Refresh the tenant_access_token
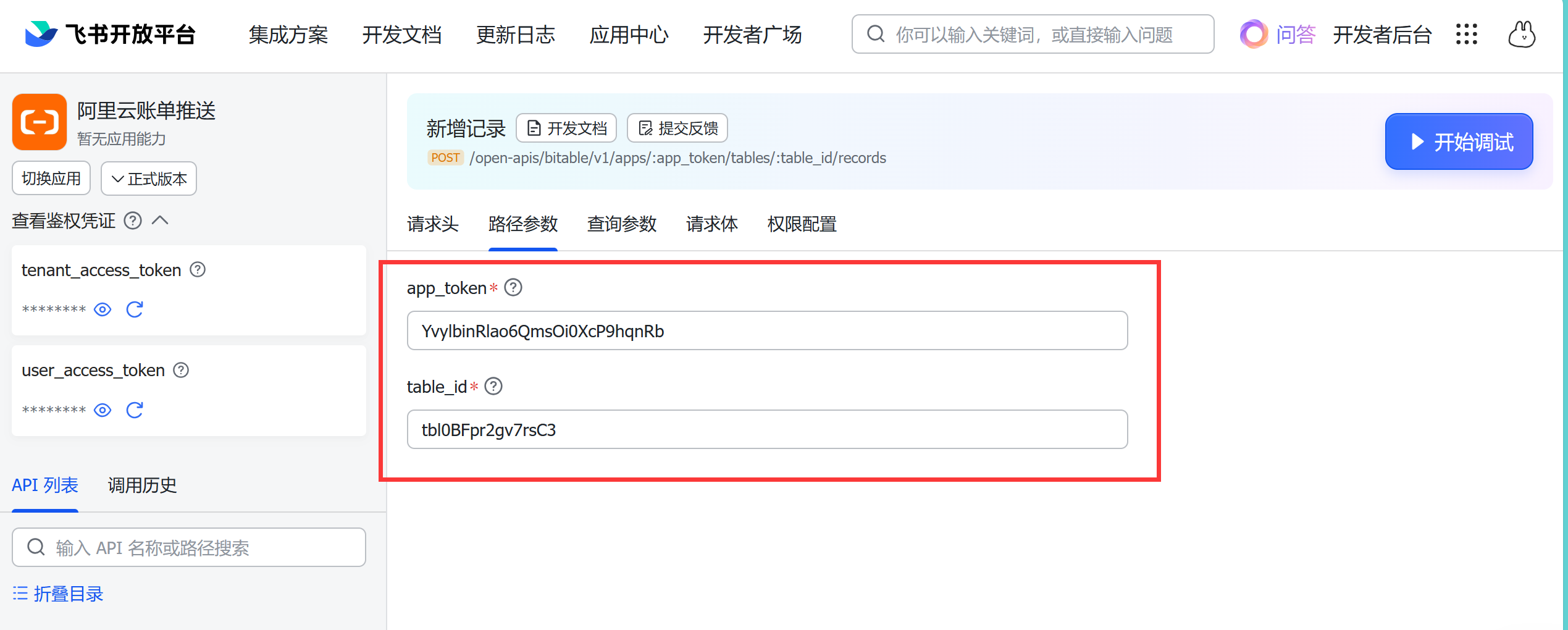Viewport: 1568px width, 630px height. [135, 309]
